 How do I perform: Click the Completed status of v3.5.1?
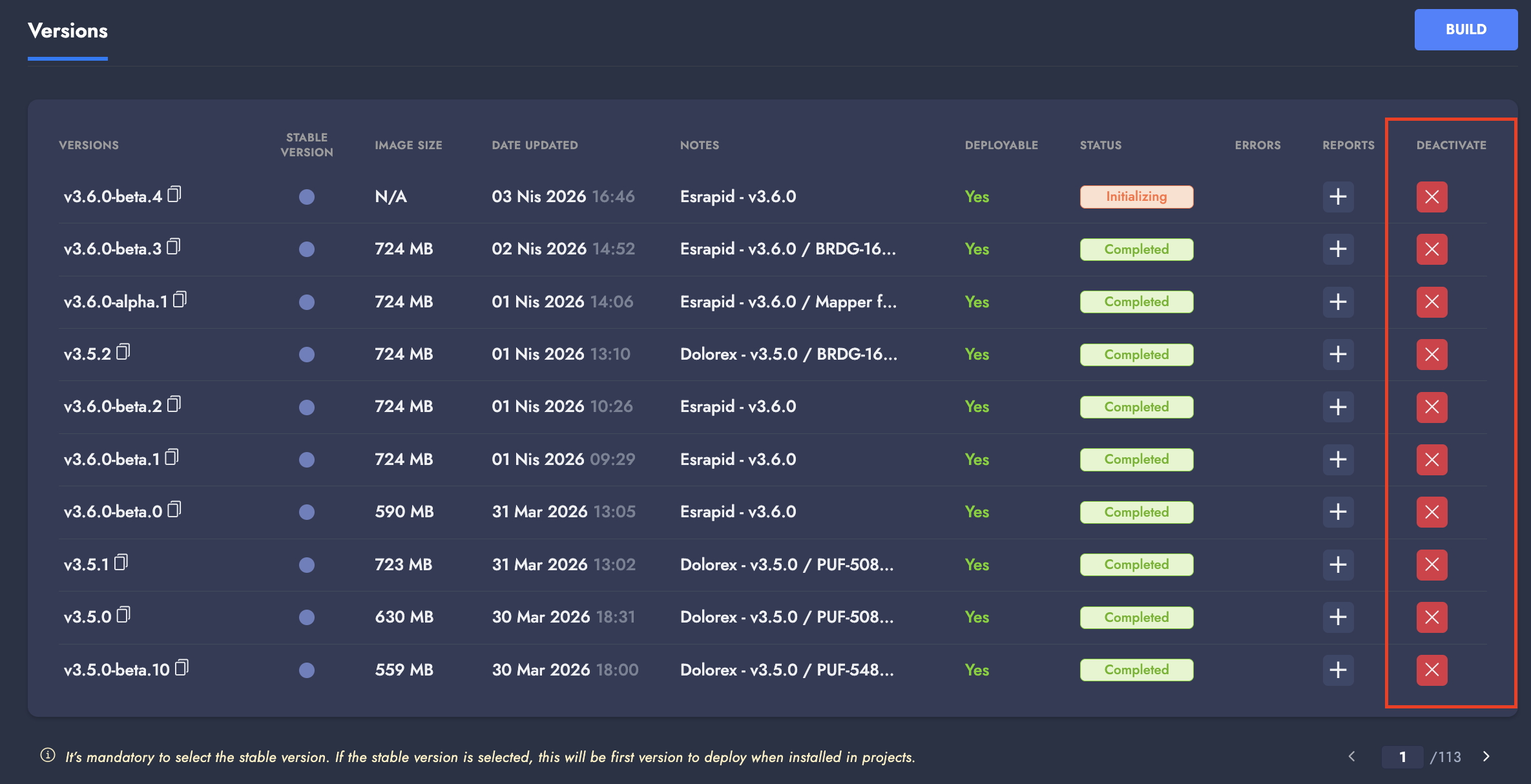coord(1136,564)
